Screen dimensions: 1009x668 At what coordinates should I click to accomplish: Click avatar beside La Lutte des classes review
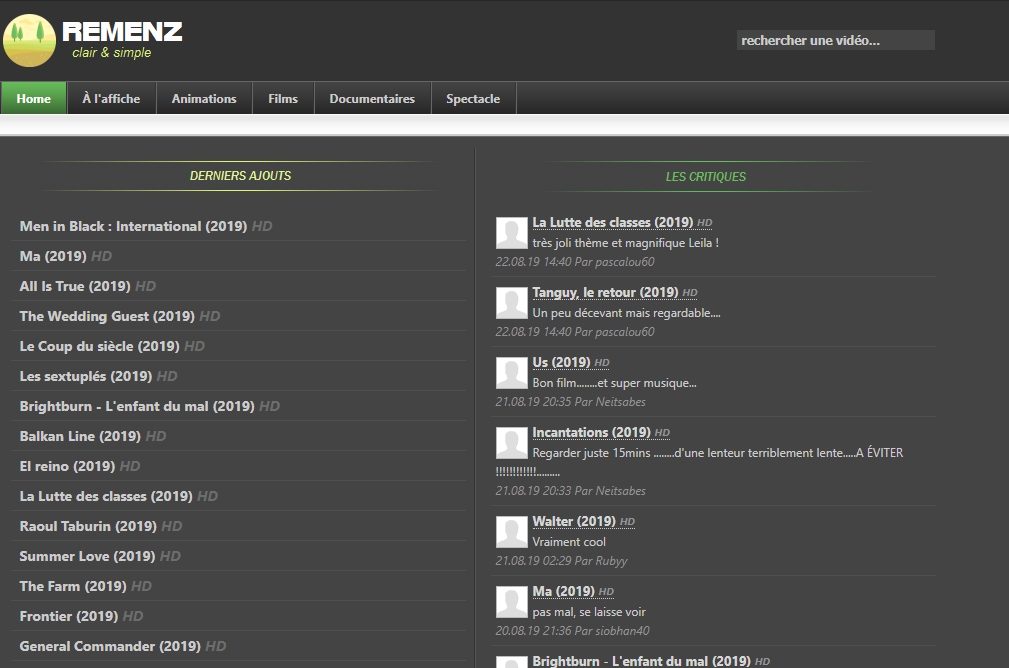(512, 232)
